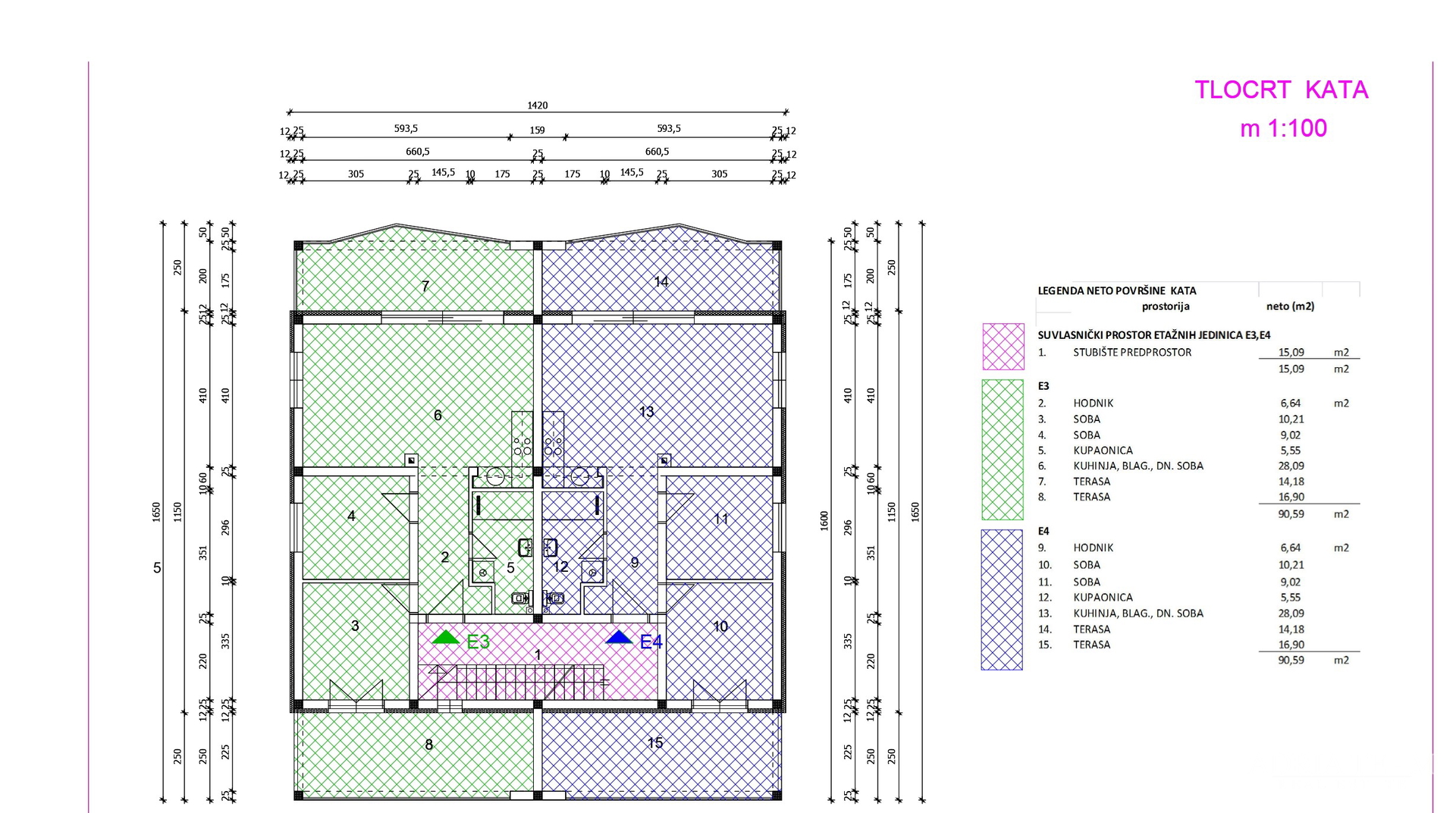Select the toilet symbol in bathroom 5
This screenshot has width=1456, height=813.
pos(520,598)
